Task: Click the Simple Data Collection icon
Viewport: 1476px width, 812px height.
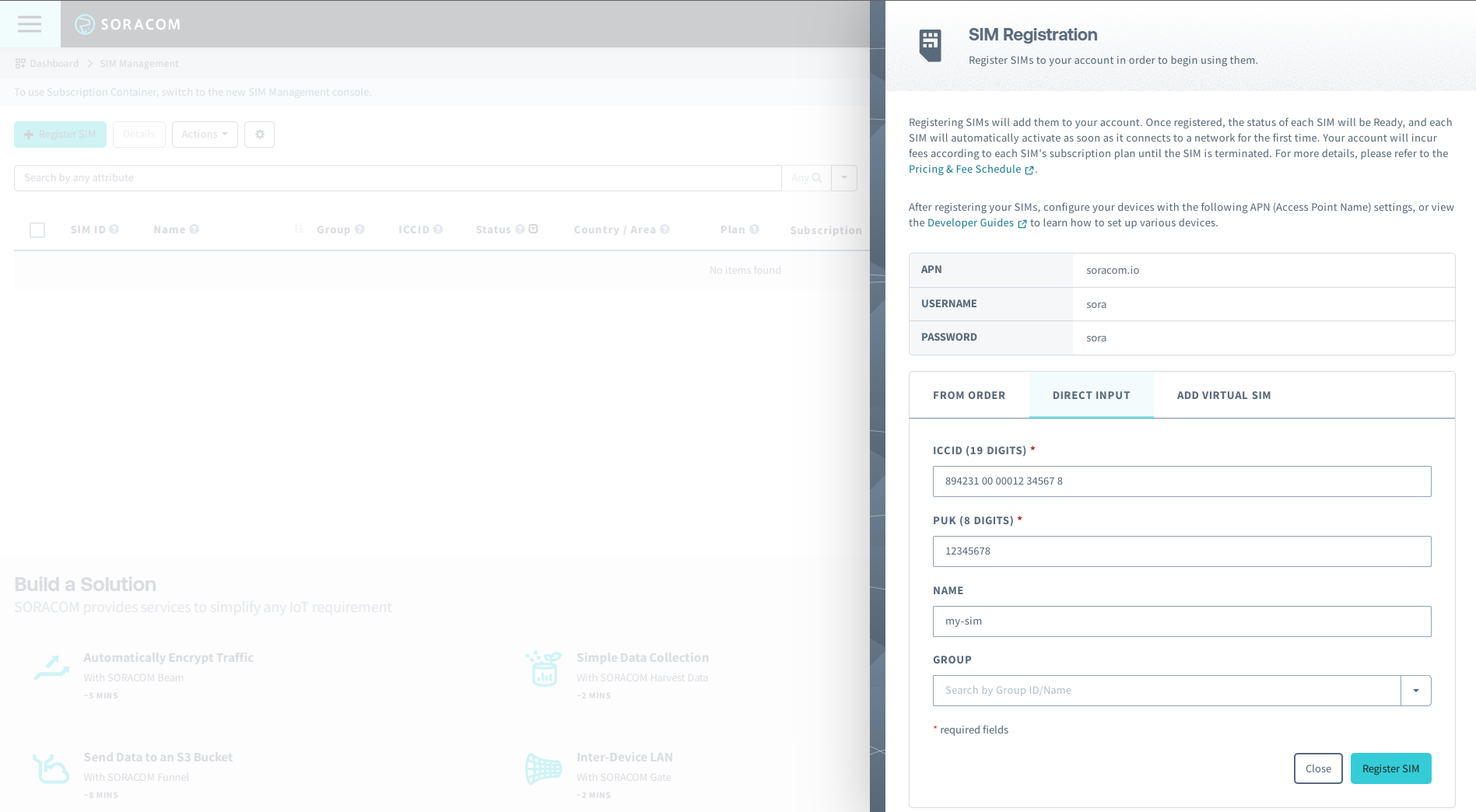Action: click(544, 669)
